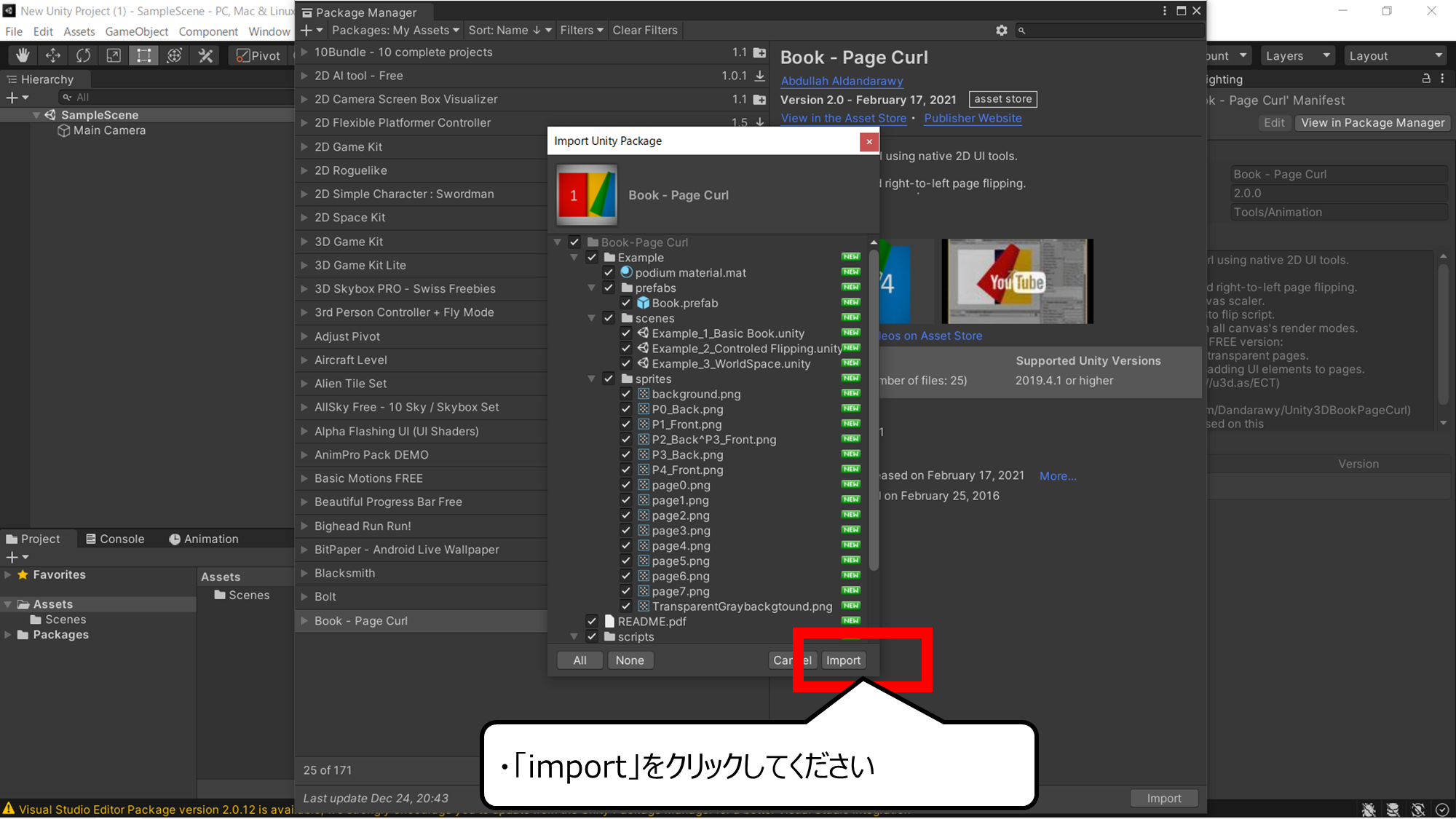Select the Hand tool in Unity toolbar
The width and height of the screenshot is (1456, 819).
coord(23,55)
